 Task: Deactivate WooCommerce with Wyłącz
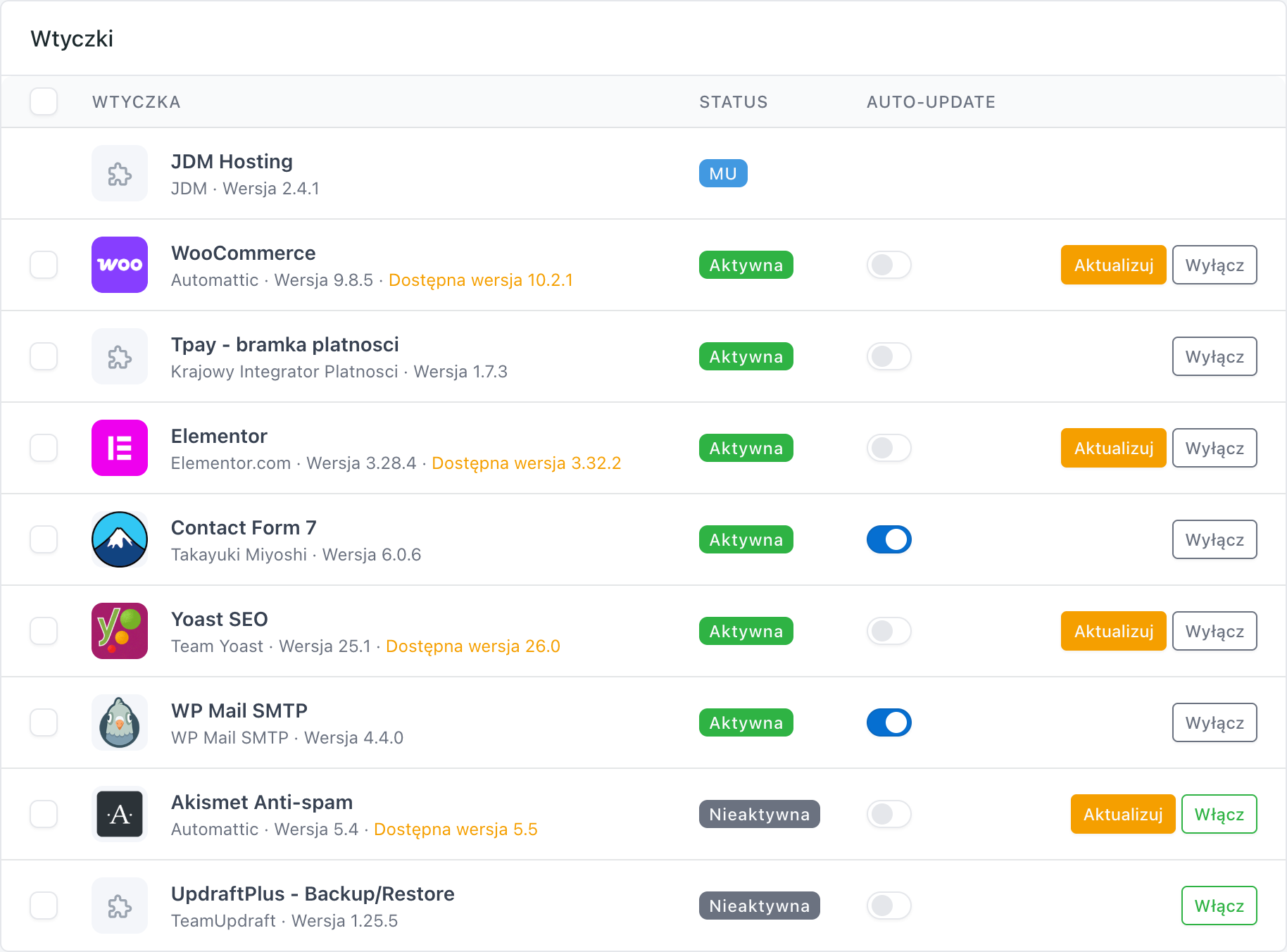click(1214, 265)
